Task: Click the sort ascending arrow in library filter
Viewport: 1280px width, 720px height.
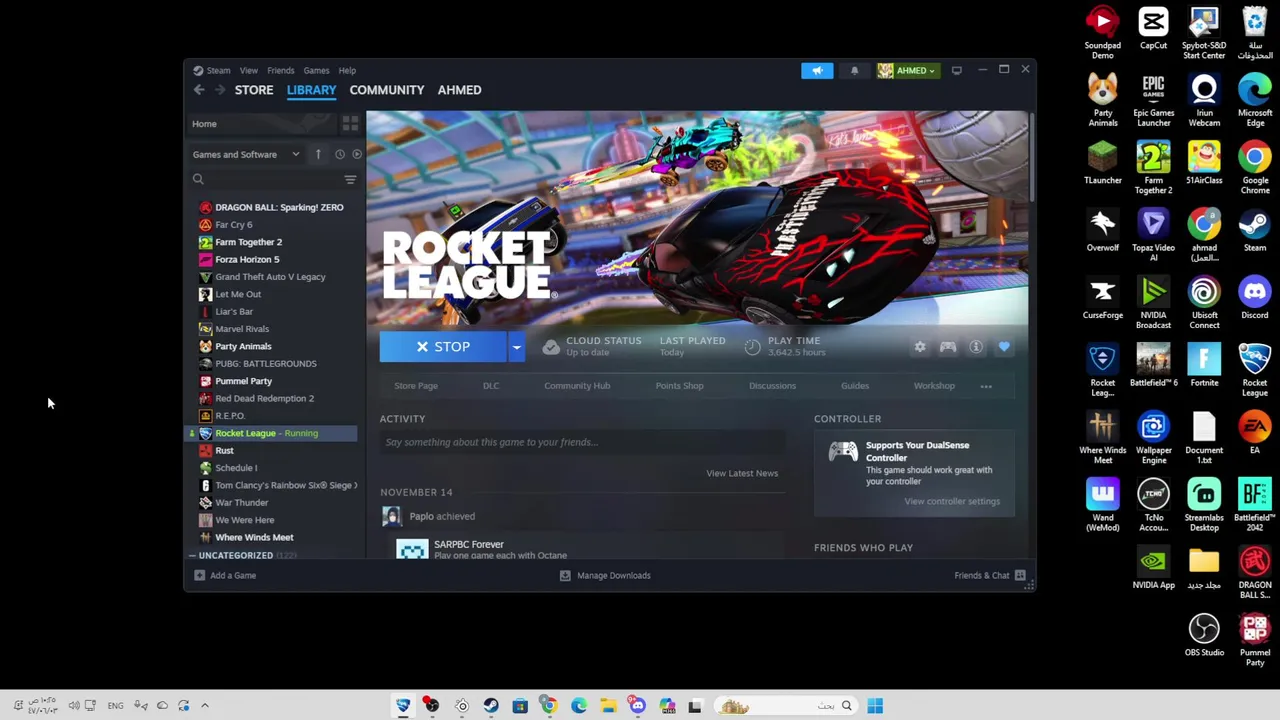Action: tap(318, 154)
